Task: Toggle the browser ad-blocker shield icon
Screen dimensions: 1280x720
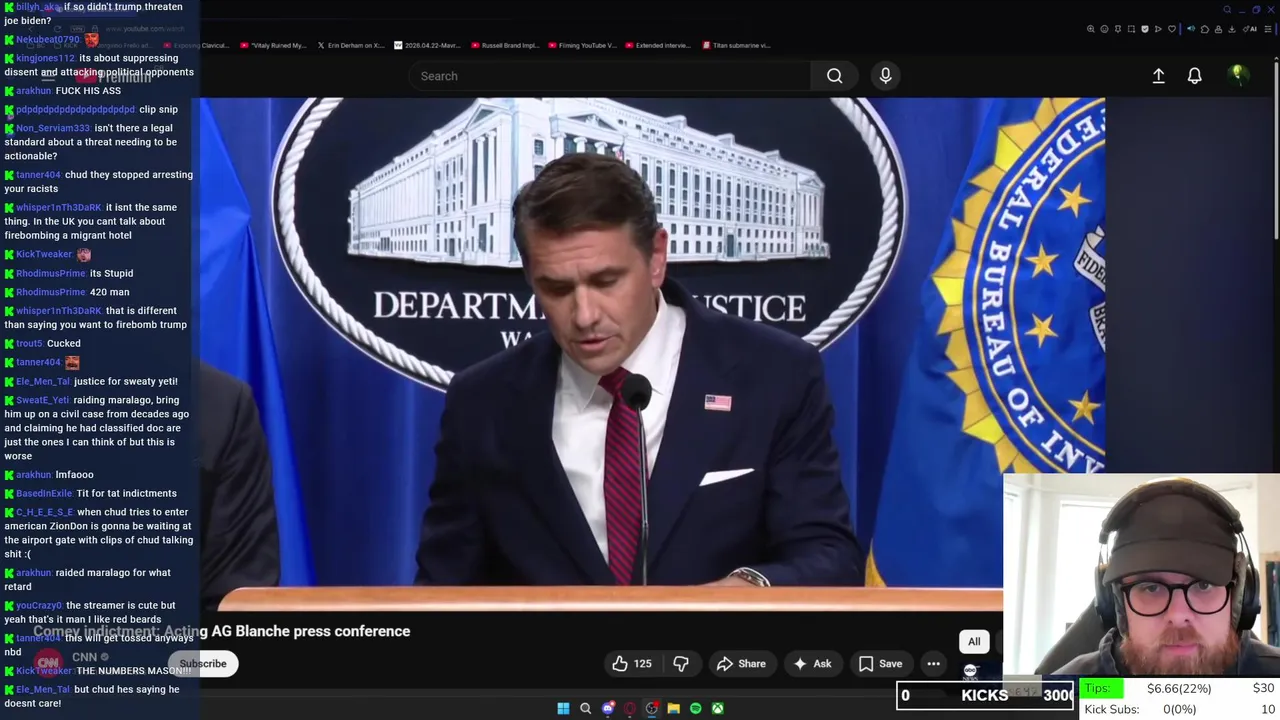Action: pos(1145,29)
